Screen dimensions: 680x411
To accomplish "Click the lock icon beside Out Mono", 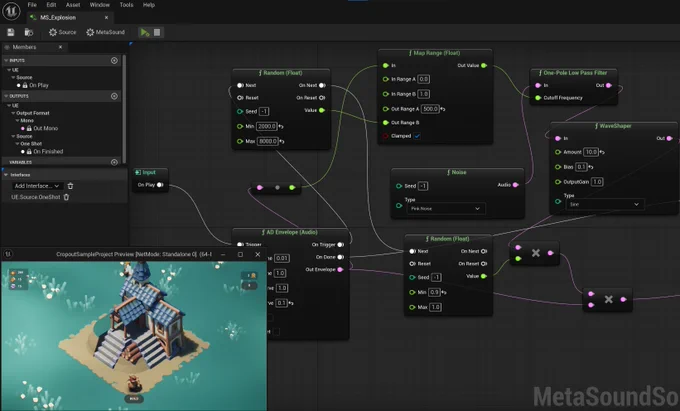I will [29, 128].
